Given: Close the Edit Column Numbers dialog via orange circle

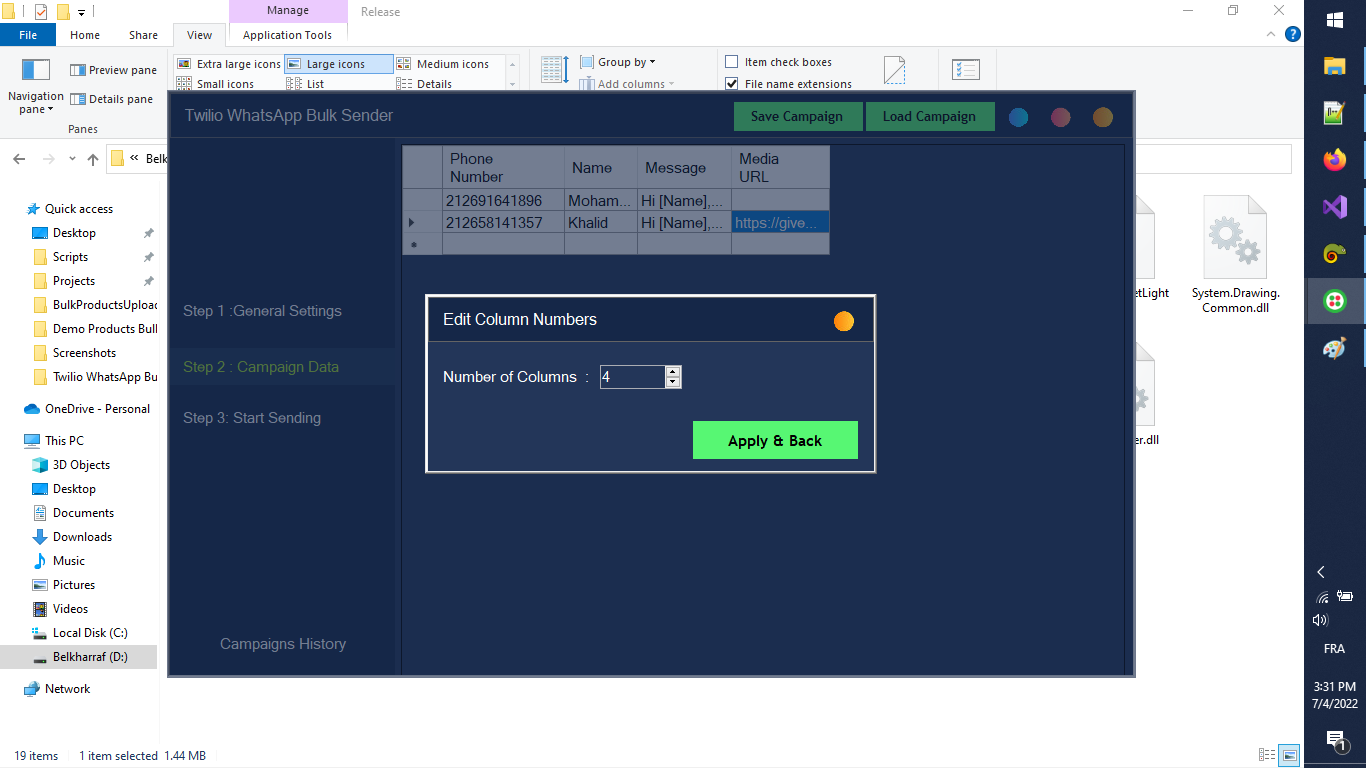Looking at the screenshot, I should [x=844, y=320].
